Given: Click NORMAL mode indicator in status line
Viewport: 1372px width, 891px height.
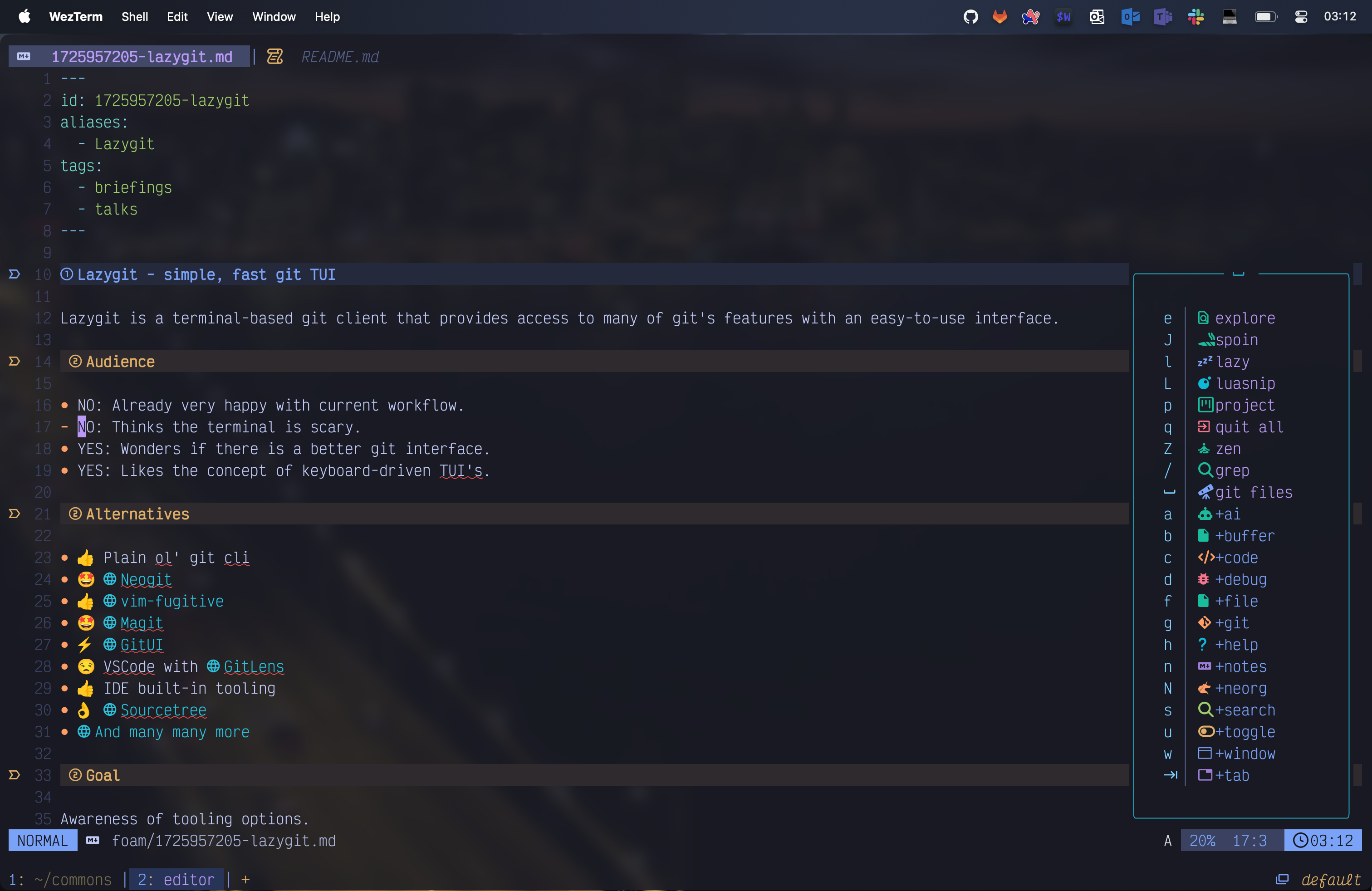Looking at the screenshot, I should coord(43,841).
